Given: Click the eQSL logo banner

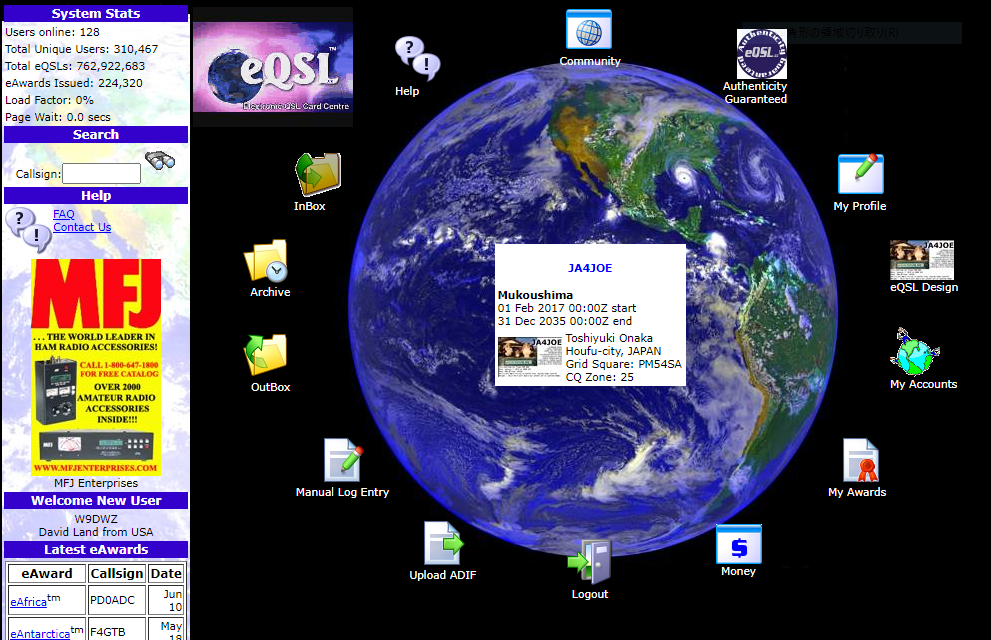Looking at the screenshot, I should click(x=273, y=67).
